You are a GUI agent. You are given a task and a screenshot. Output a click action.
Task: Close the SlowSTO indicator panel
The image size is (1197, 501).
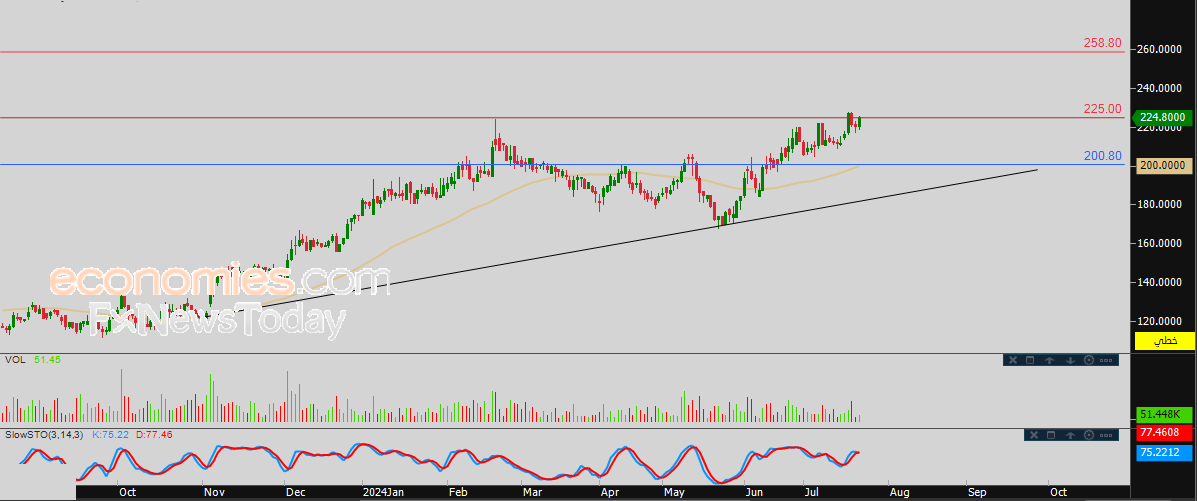(x=1034, y=435)
